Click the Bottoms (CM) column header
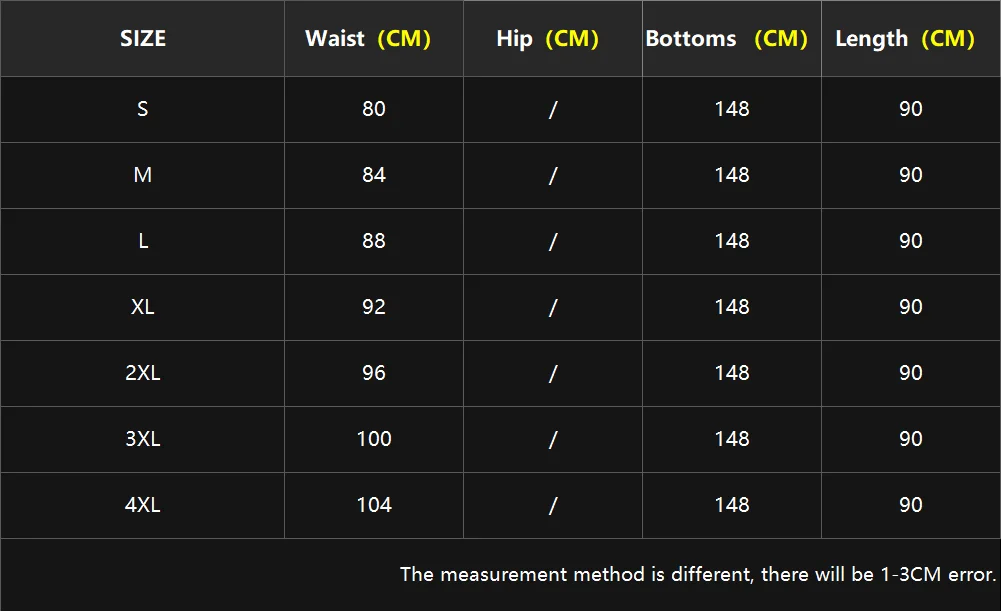This screenshot has height=612, width=1001. pyautogui.click(x=726, y=39)
